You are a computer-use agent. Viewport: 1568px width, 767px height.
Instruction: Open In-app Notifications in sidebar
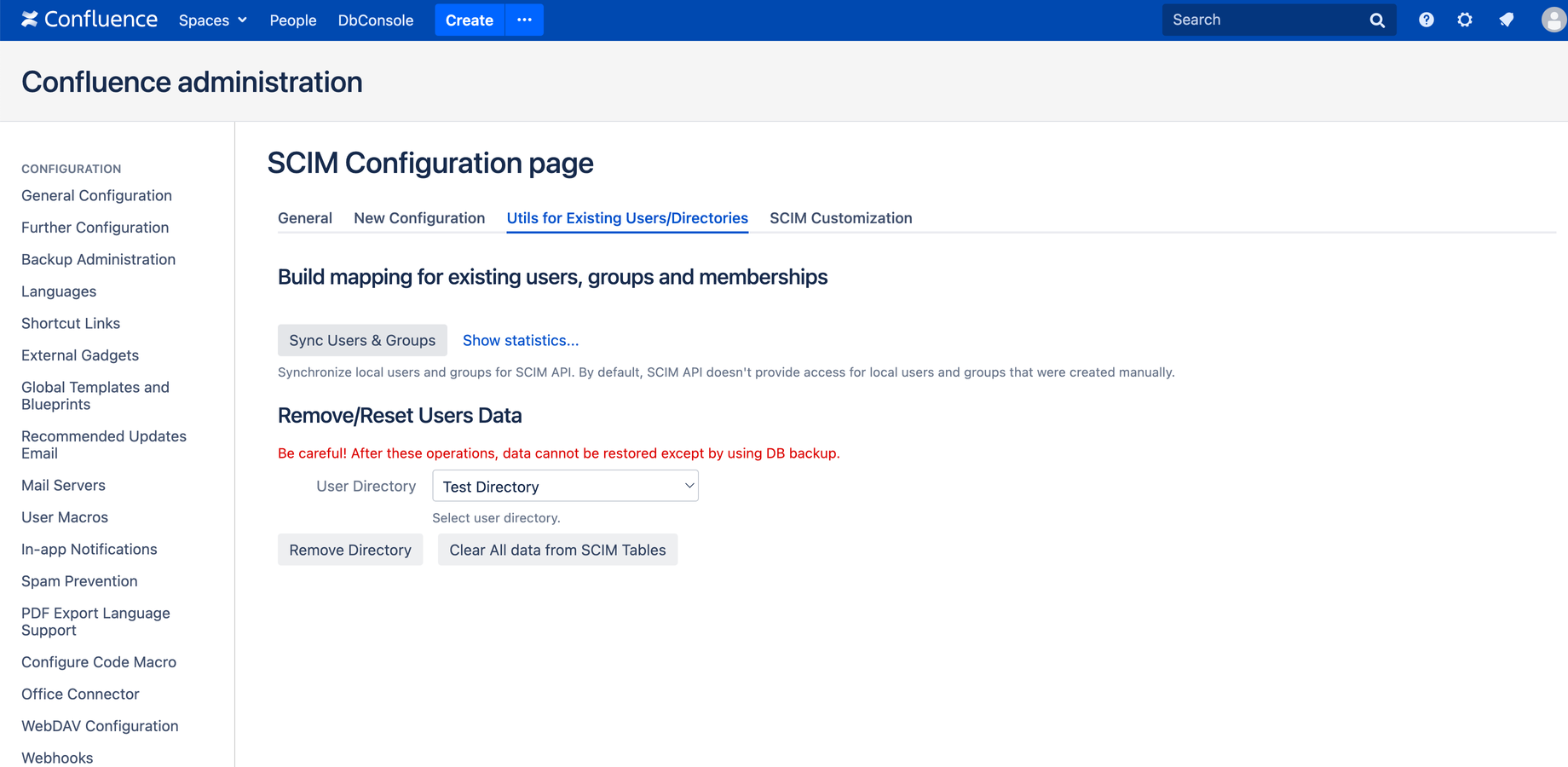[x=89, y=549]
